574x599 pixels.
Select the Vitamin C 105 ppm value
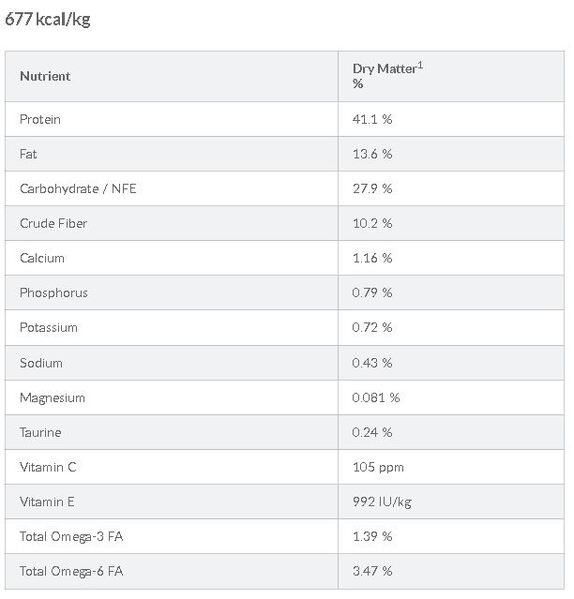378,467
